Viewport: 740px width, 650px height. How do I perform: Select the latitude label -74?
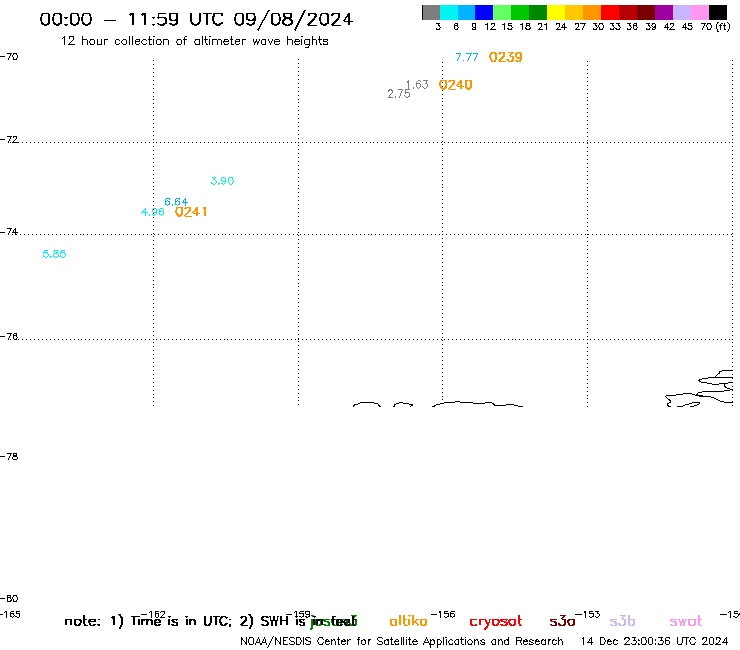(9, 232)
